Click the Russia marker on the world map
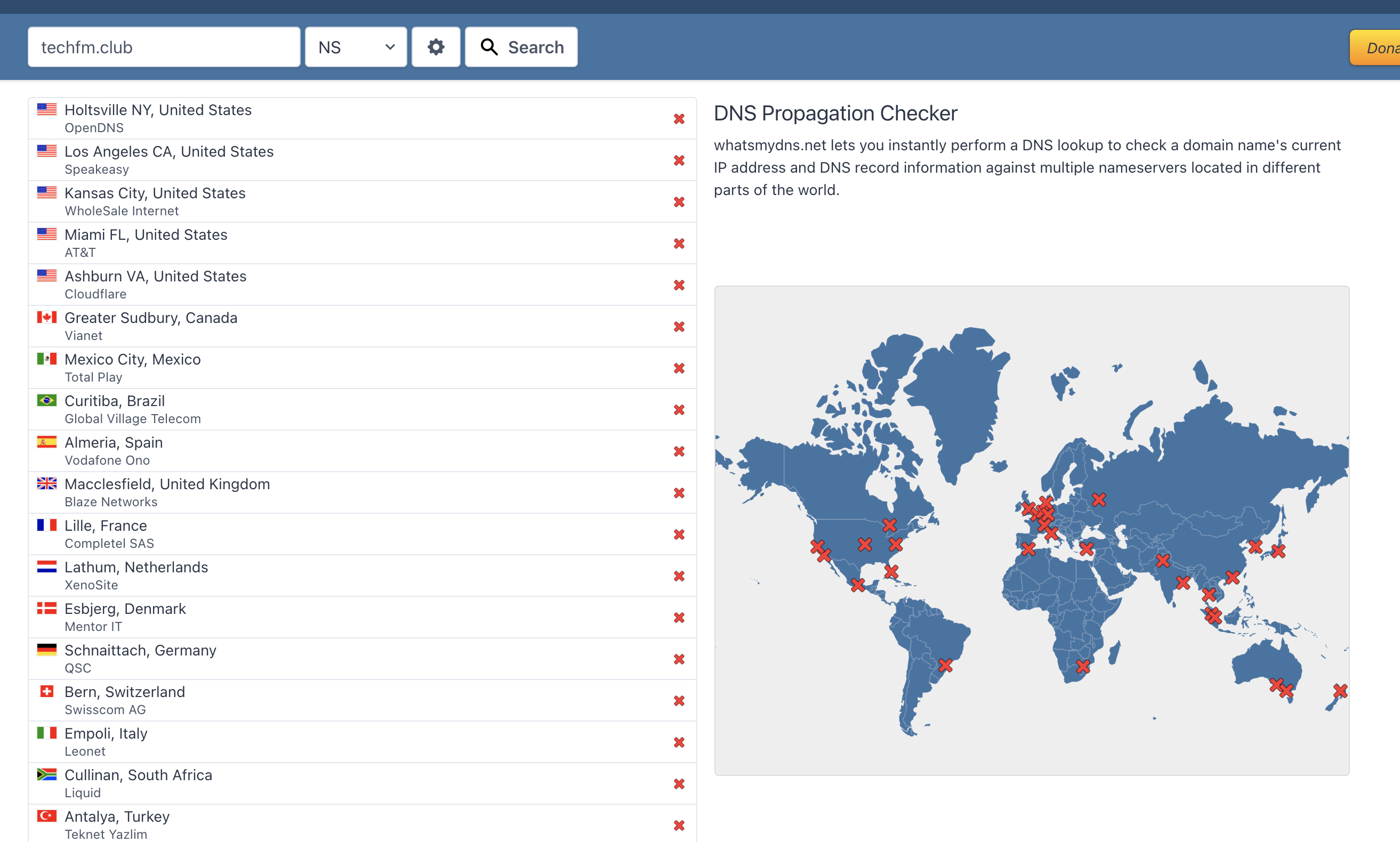 1099,499
